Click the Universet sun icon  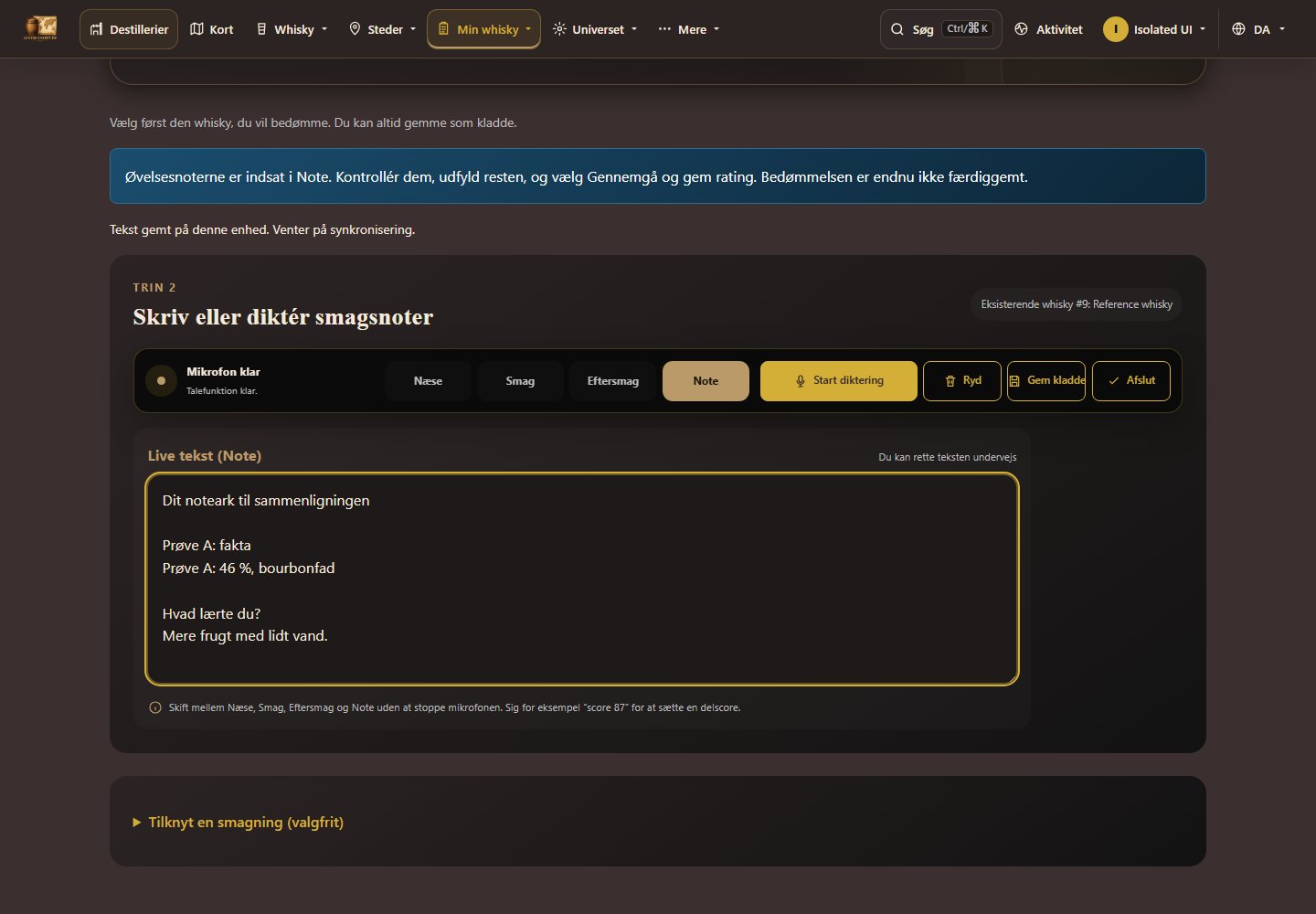pos(559,29)
